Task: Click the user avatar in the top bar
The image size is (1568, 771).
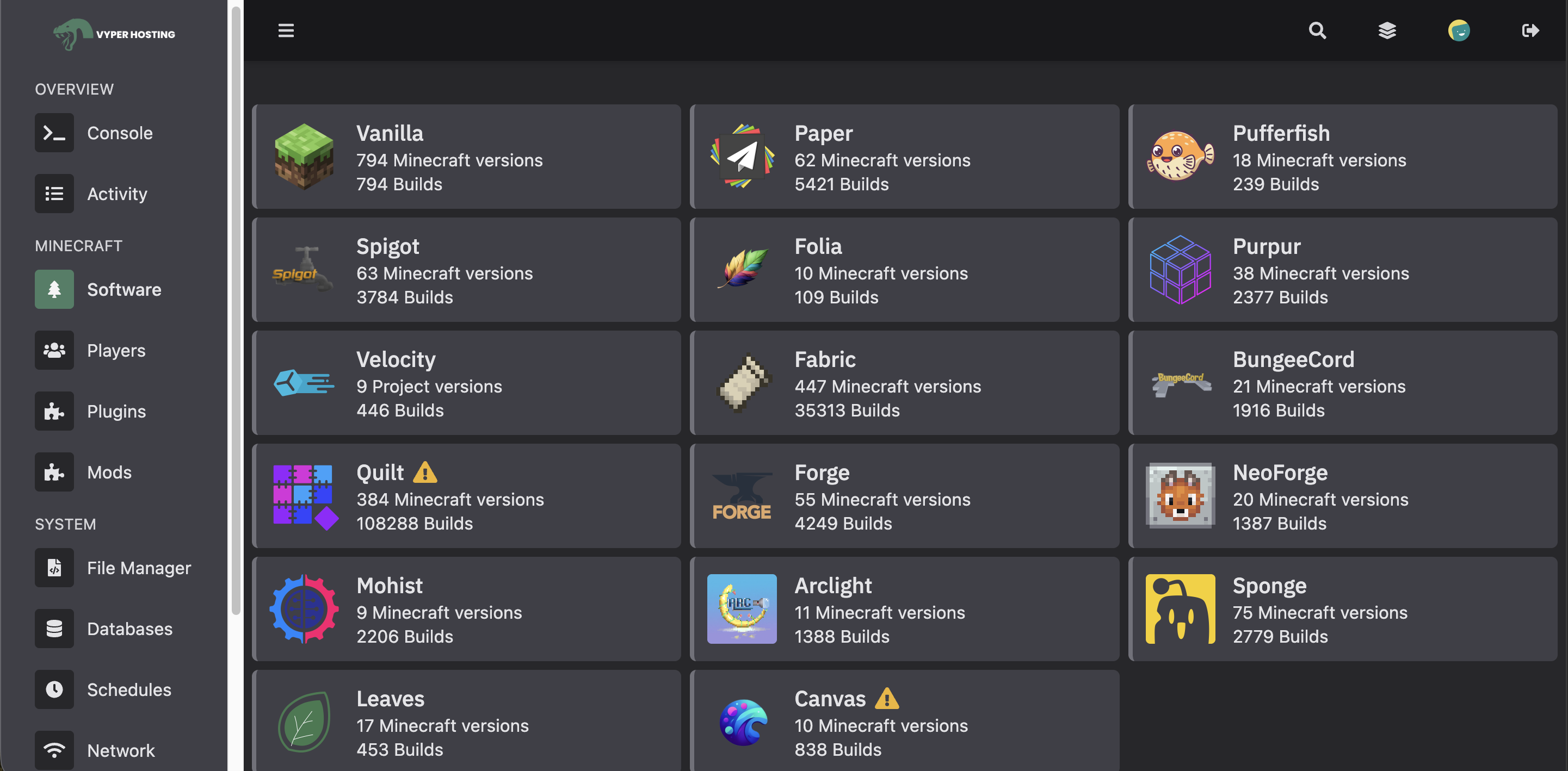Action: pyautogui.click(x=1459, y=30)
